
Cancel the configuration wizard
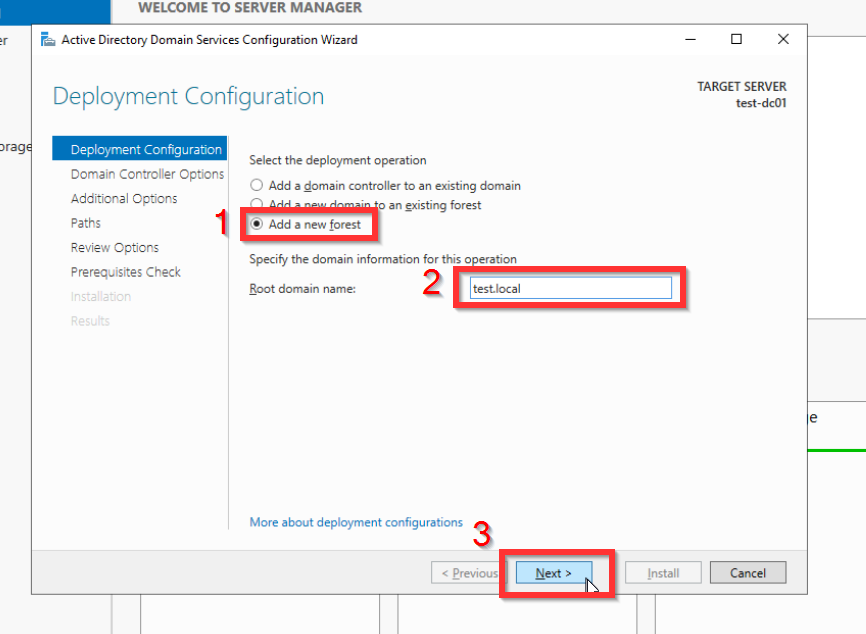tap(748, 573)
